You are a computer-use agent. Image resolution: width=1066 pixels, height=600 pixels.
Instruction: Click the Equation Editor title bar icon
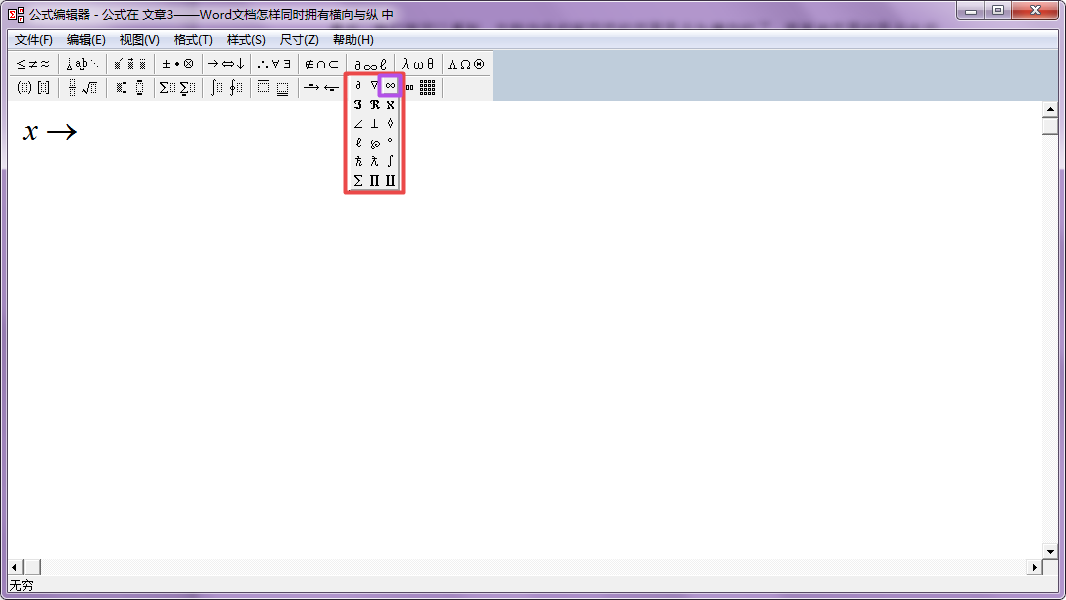[x=16, y=14]
